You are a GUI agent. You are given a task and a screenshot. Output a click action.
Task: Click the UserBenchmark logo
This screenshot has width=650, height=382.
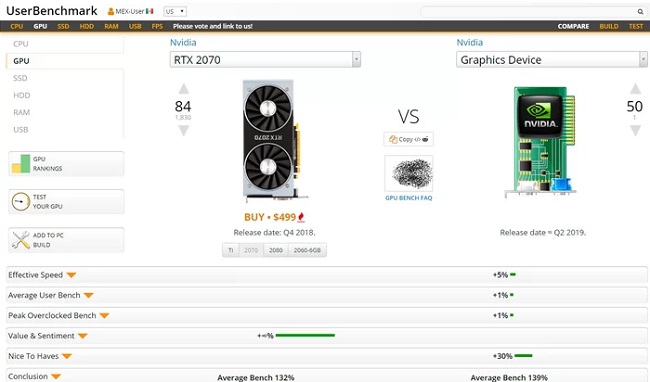(52, 11)
